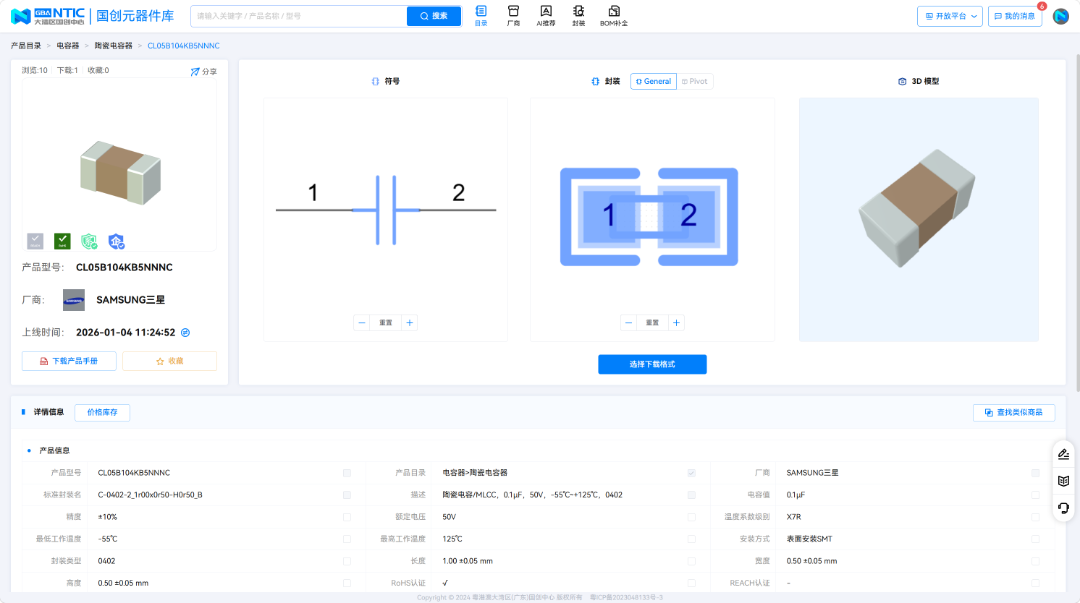1080x603 pixels.
Task: Focus the keyword search input field
Action: point(299,16)
